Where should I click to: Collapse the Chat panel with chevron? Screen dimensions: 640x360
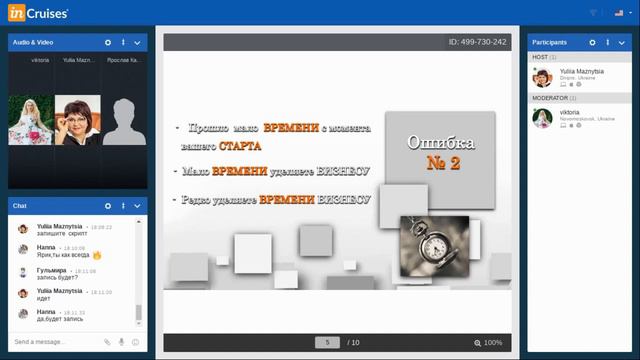click(x=138, y=206)
